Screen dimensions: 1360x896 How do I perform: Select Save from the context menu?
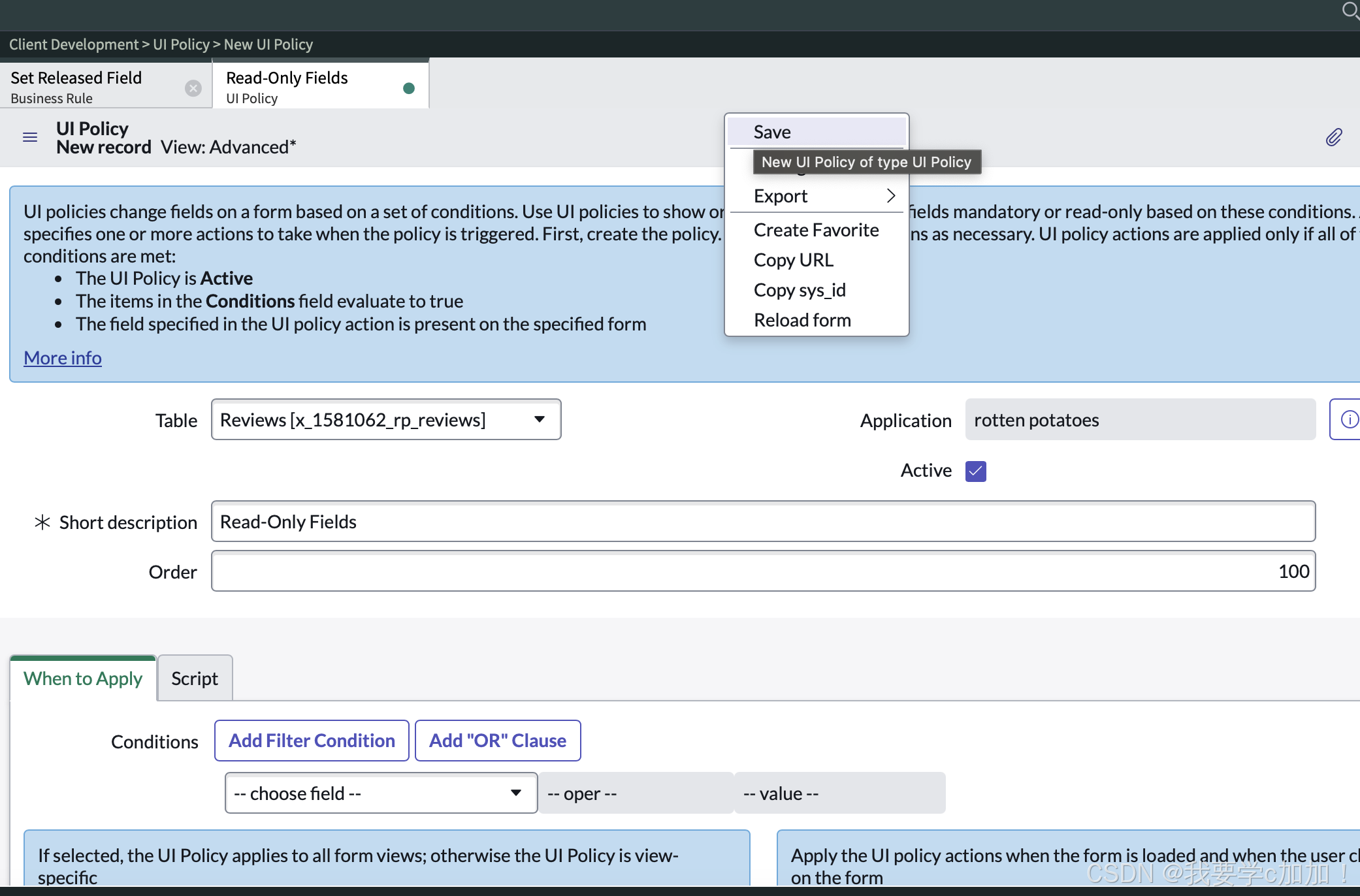772,132
